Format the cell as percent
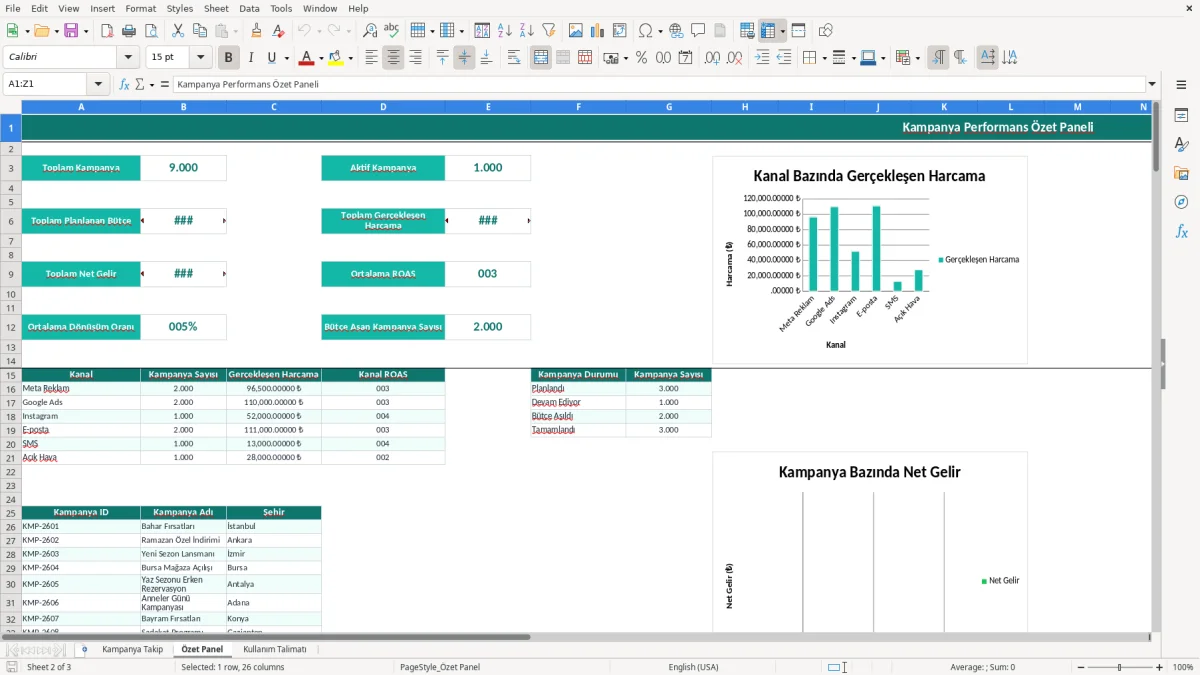 (641, 58)
